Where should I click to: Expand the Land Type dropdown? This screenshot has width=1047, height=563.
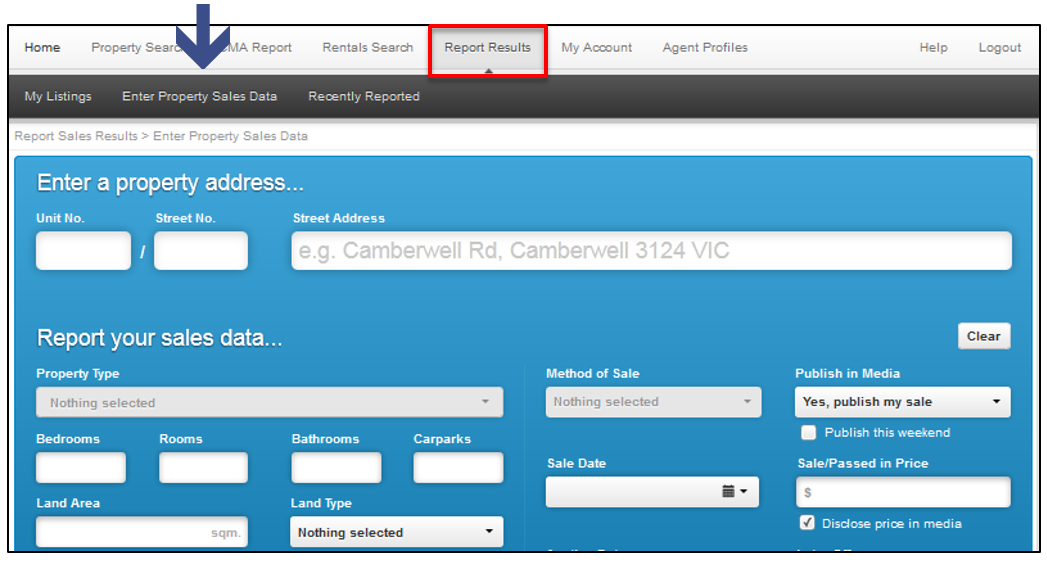pos(396,532)
